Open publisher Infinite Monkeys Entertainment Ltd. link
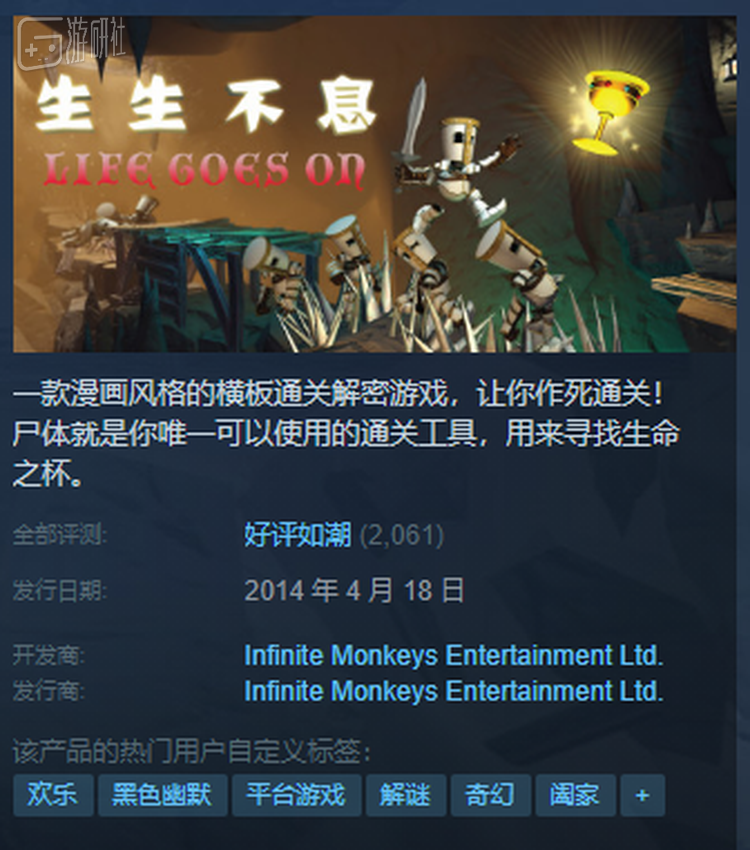 [x=454, y=691]
